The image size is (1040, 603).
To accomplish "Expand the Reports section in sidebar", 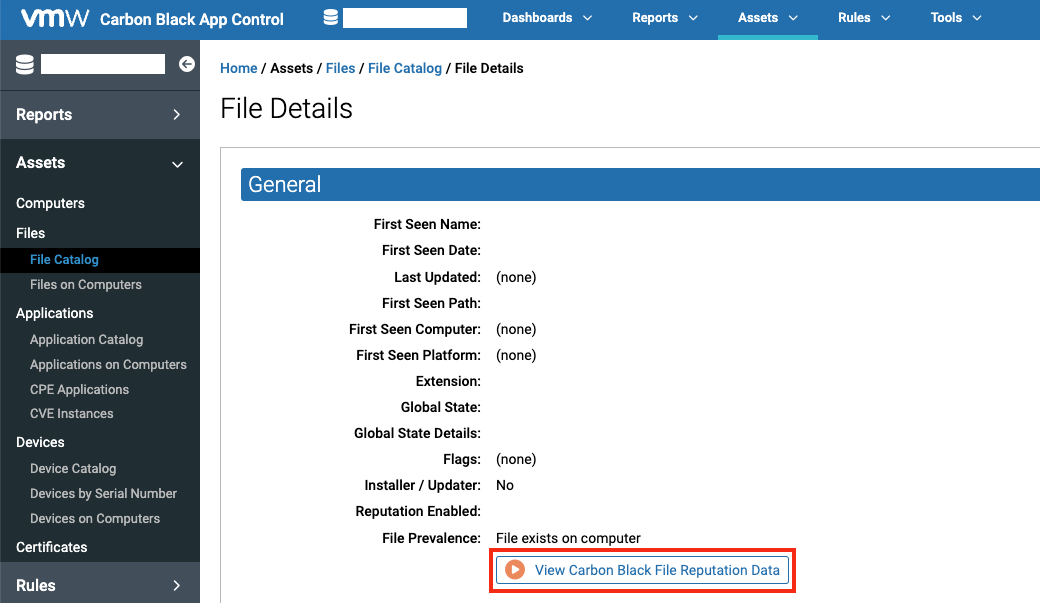I will [99, 115].
